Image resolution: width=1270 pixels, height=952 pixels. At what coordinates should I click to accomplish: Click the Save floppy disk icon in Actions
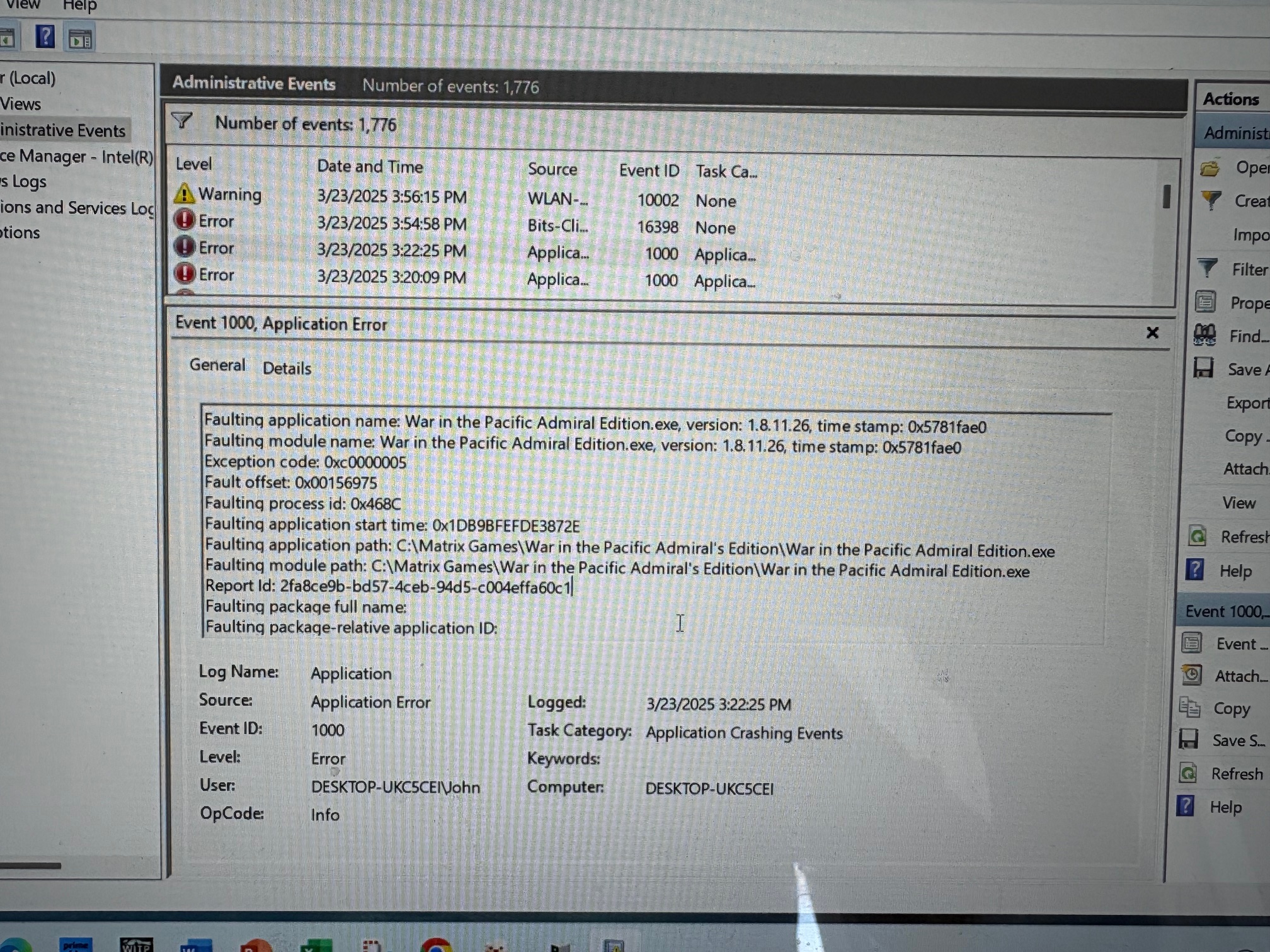[1203, 368]
